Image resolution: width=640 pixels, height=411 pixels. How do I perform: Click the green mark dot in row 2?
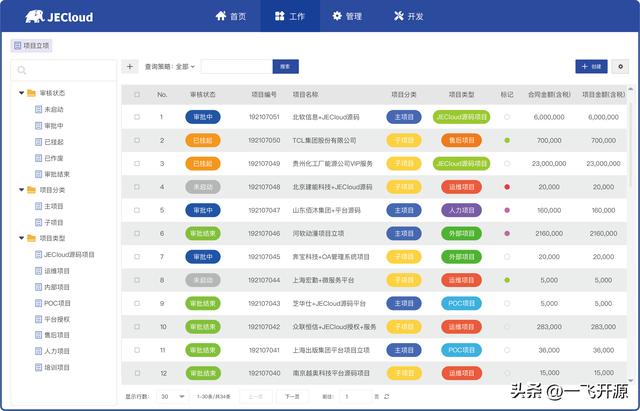pos(507,140)
